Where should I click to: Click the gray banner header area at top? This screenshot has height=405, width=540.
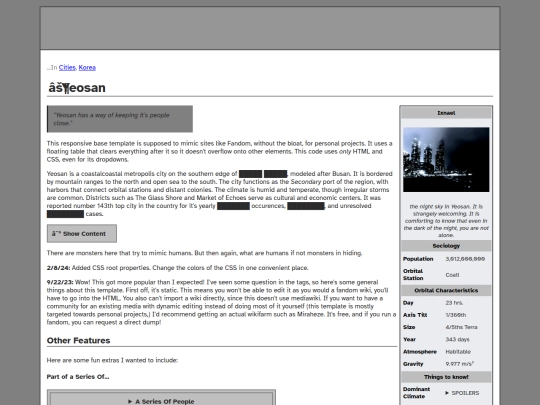pyautogui.click(x=270, y=28)
